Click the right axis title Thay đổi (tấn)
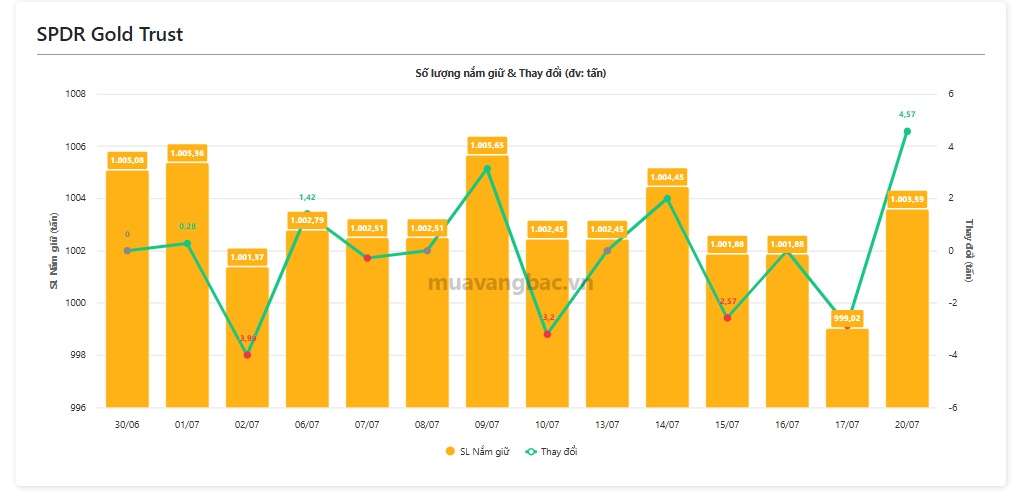1022x493 pixels. 968,250
